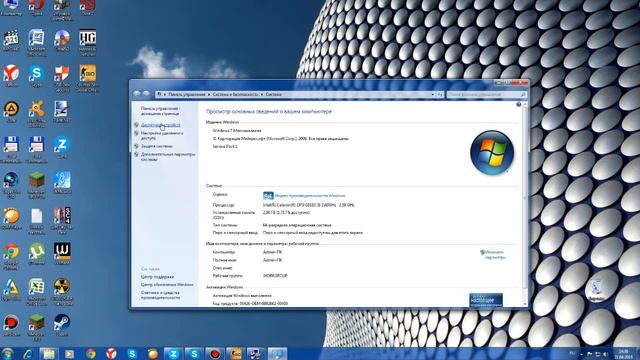640x360 pixels.
Task: Click the address bar refresh button
Action: [x=440, y=94]
